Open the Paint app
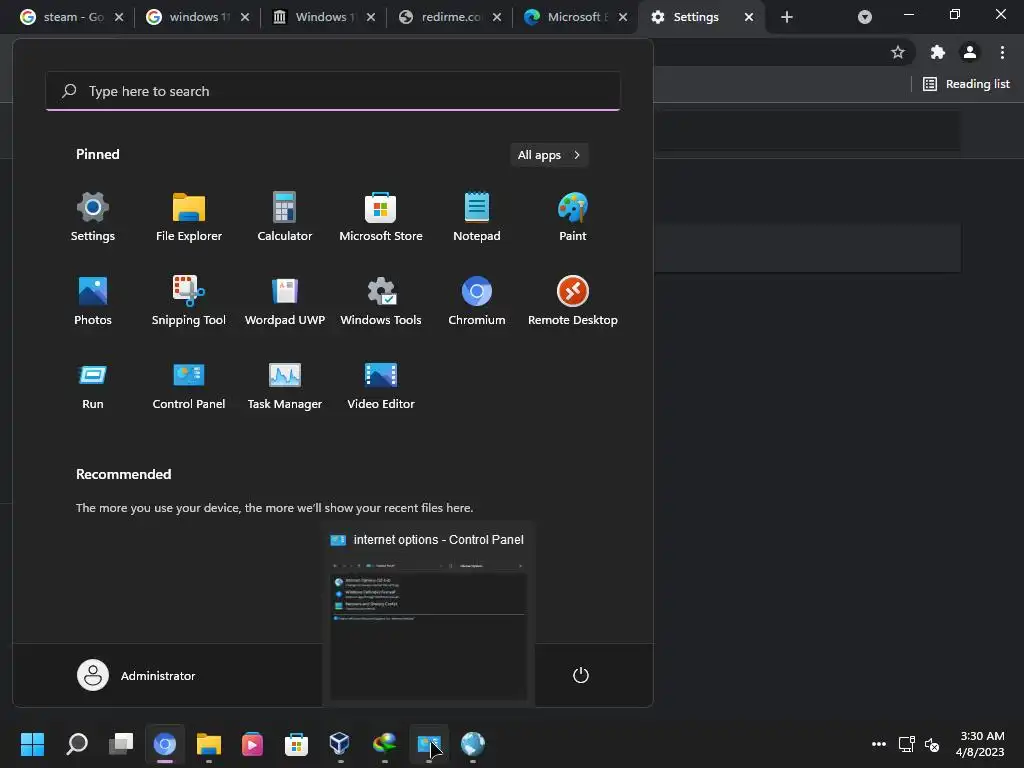1024x768 pixels. [573, 217]
